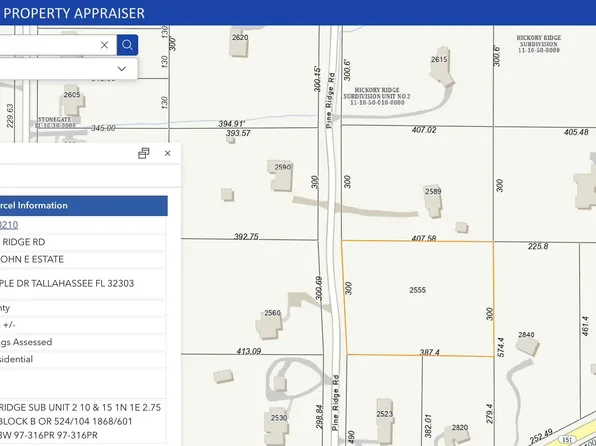Select the building labeled 2523
The width and height of the screenshot is (596, 446).
pos(384,419)
